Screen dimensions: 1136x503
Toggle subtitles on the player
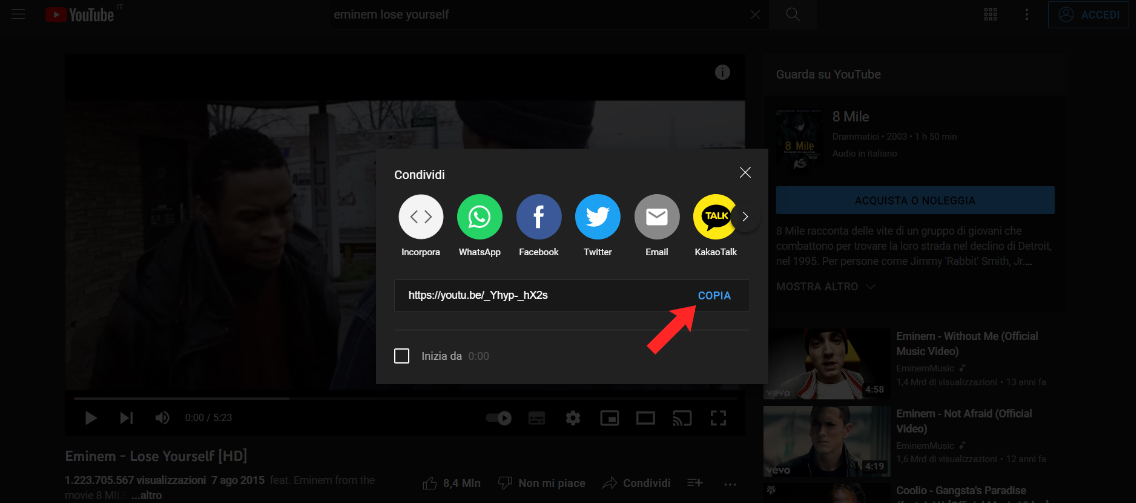point(536,417)
